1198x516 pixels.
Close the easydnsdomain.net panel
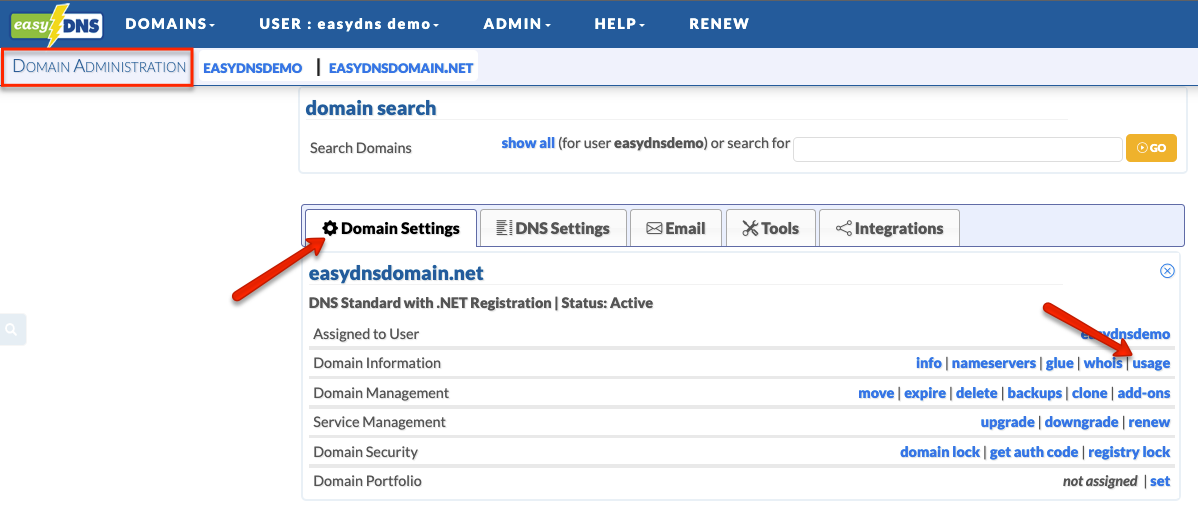[1167, 271]
